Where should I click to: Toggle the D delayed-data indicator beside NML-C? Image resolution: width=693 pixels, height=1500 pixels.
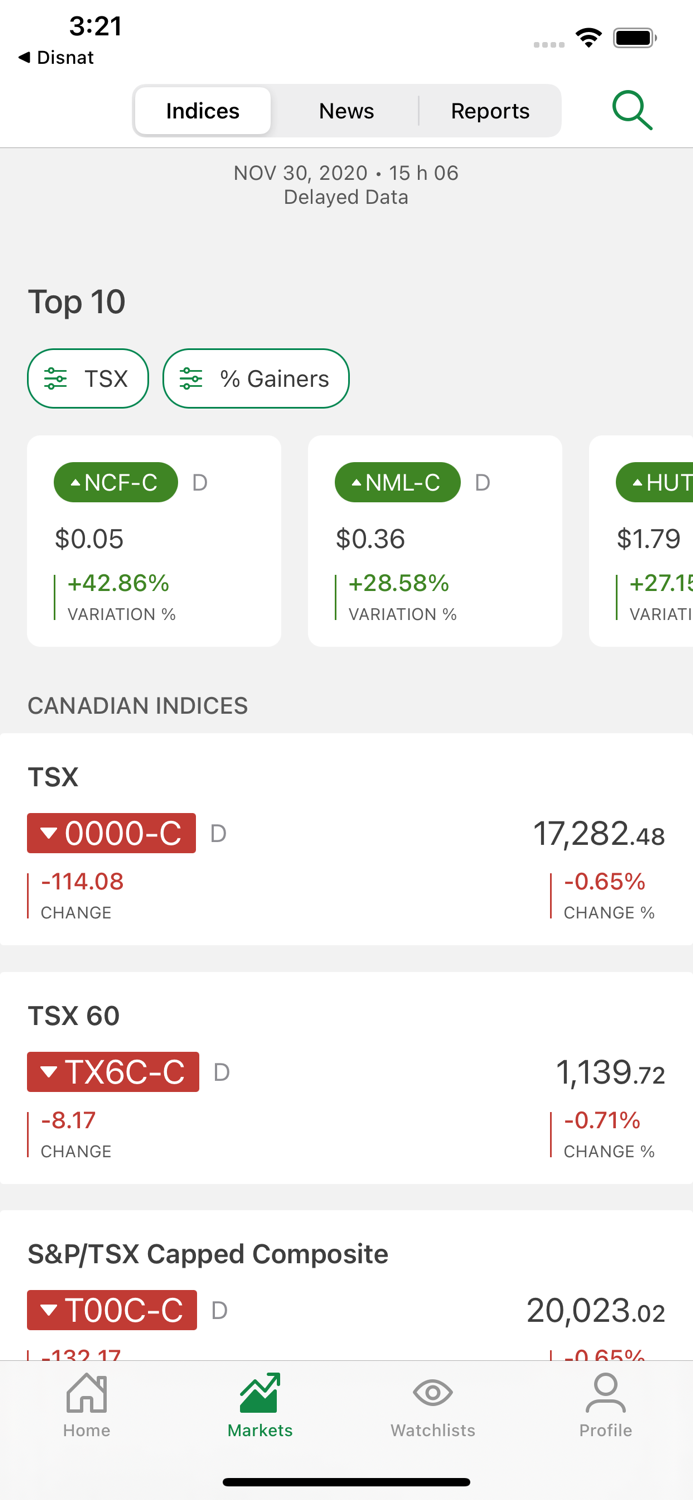[482, 482]
